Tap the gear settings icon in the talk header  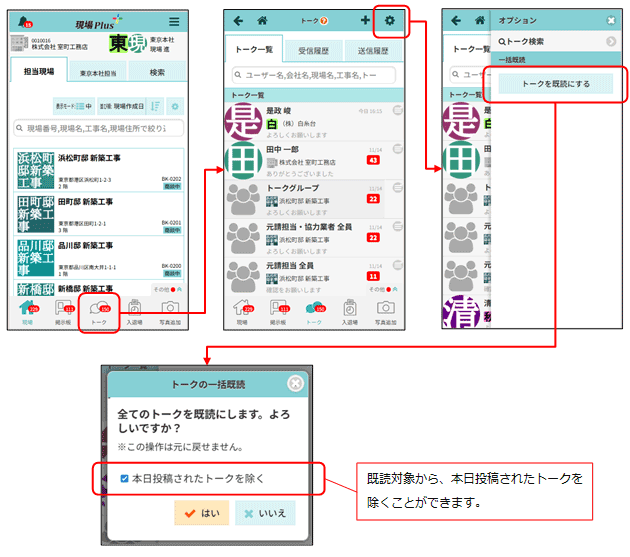tap(390, 20)
